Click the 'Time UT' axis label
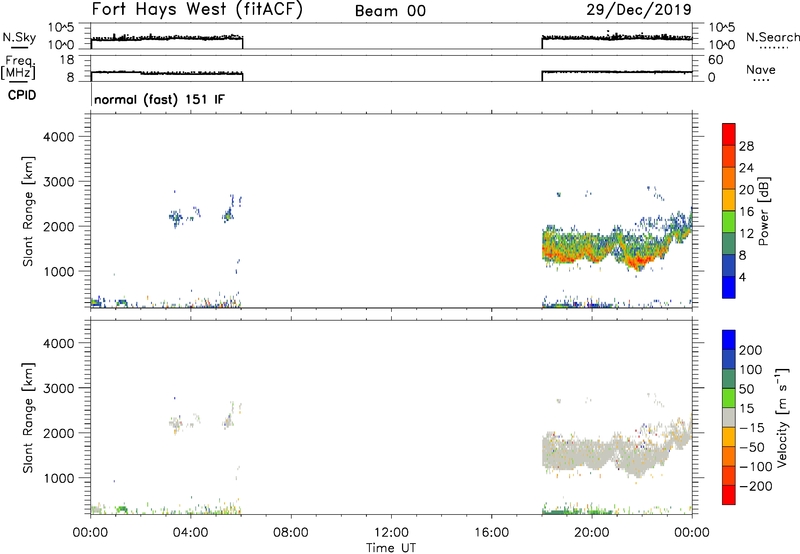This screenshot has width=800, height=554. (x=391, y=548)
